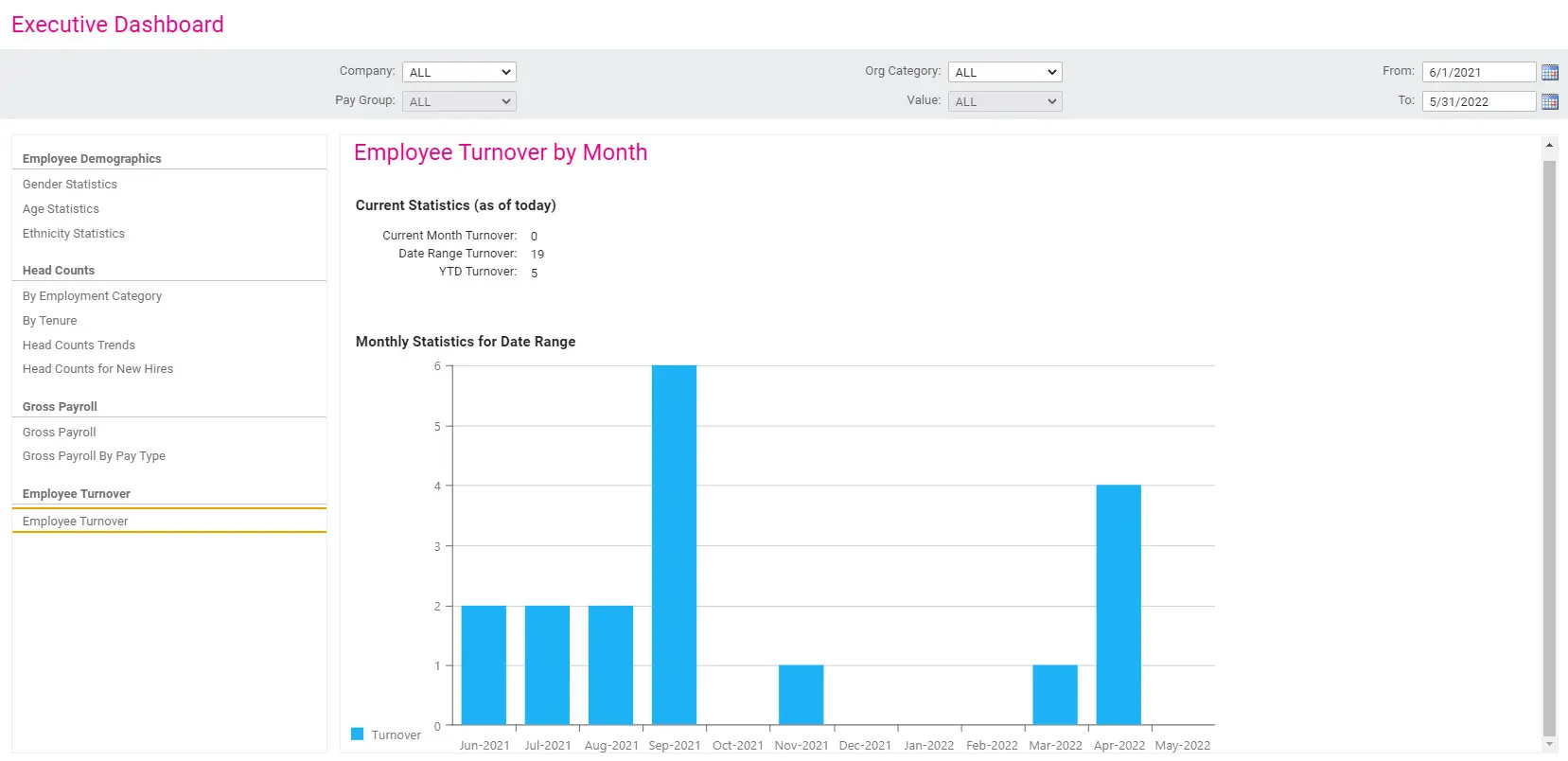This screenshot has height=761, width=1568.
Task: Click the Employee Turnover by Month heading
Action: (x=501, y=152)
